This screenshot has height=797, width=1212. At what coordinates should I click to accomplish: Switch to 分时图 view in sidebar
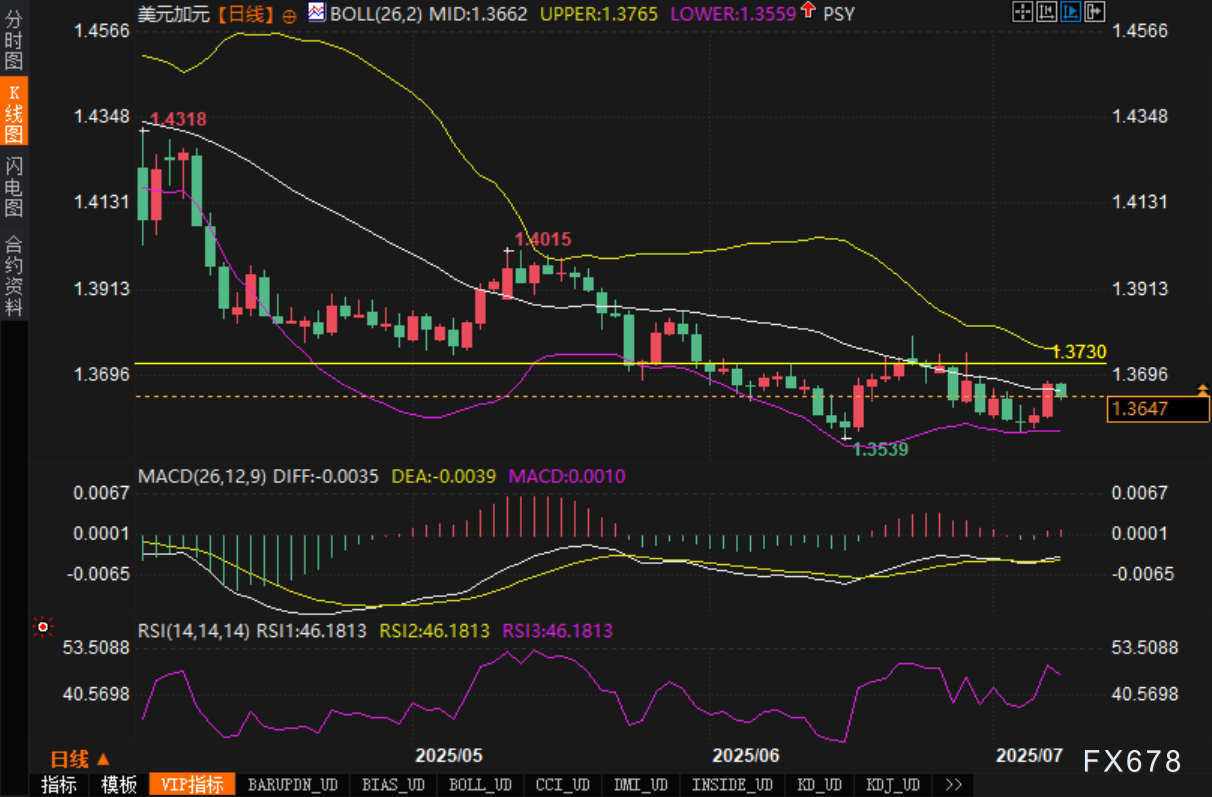point(14,39)
